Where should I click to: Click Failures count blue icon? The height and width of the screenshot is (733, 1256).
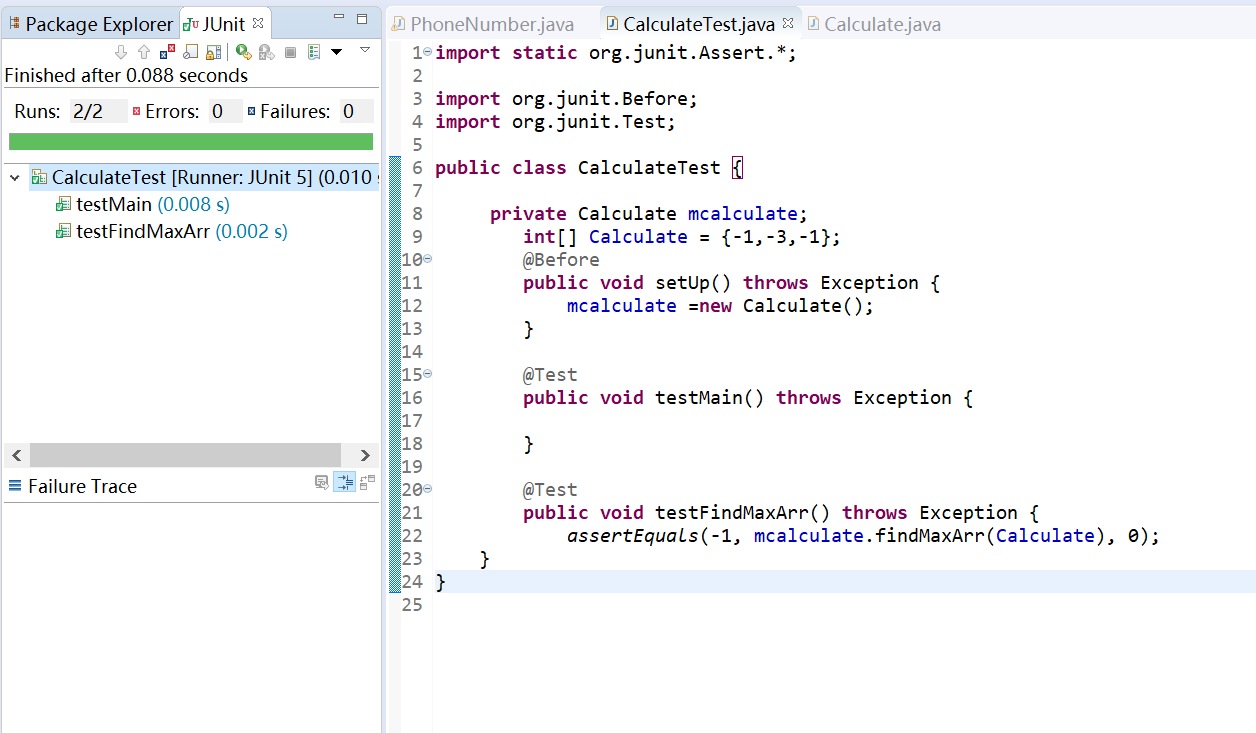click(251, 111)
